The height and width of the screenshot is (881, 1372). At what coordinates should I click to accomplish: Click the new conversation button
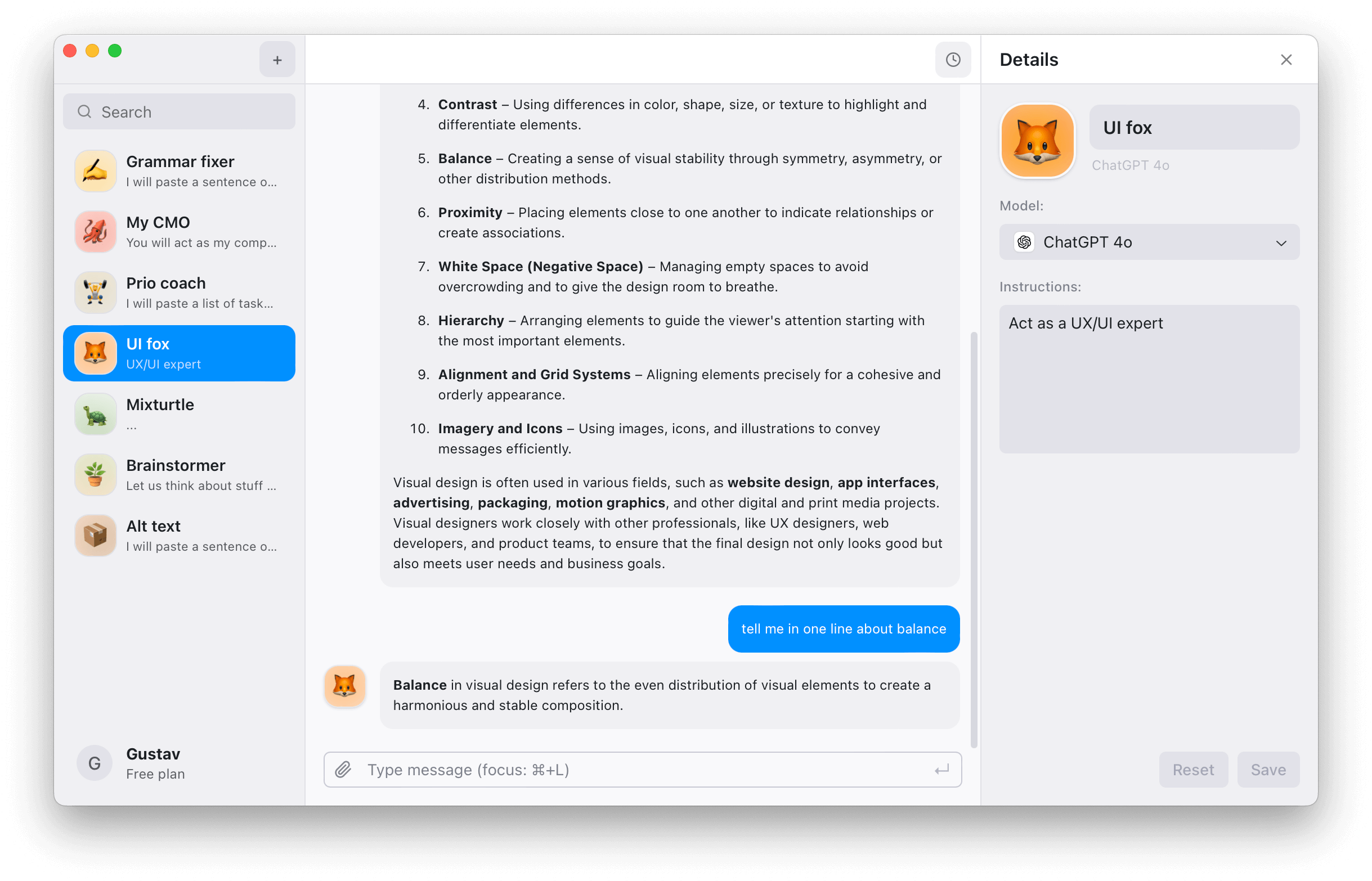click(x=278, y=60)
